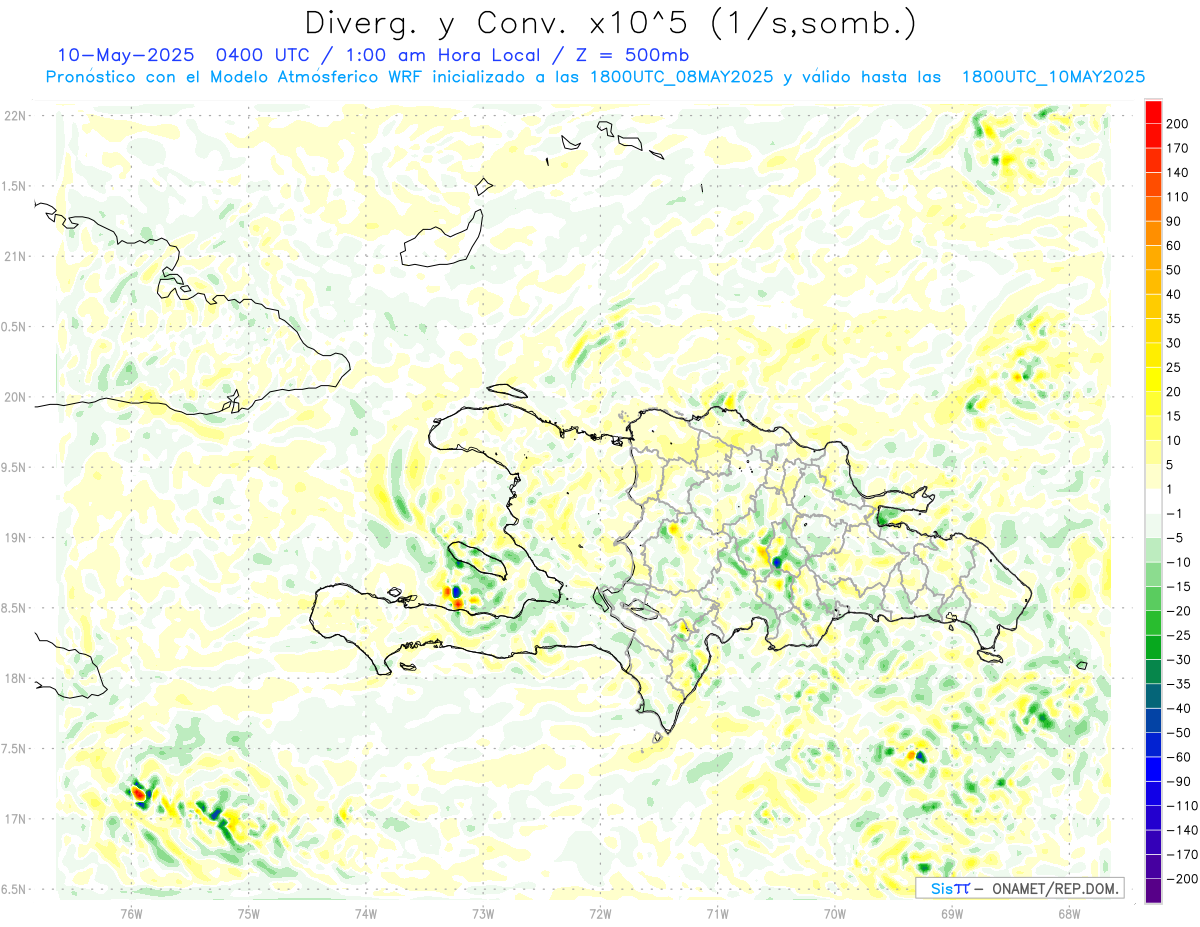Screen dimensions: 1200x927
Task: Click the colorbar label '-200'
Action: coord(1181,879)
